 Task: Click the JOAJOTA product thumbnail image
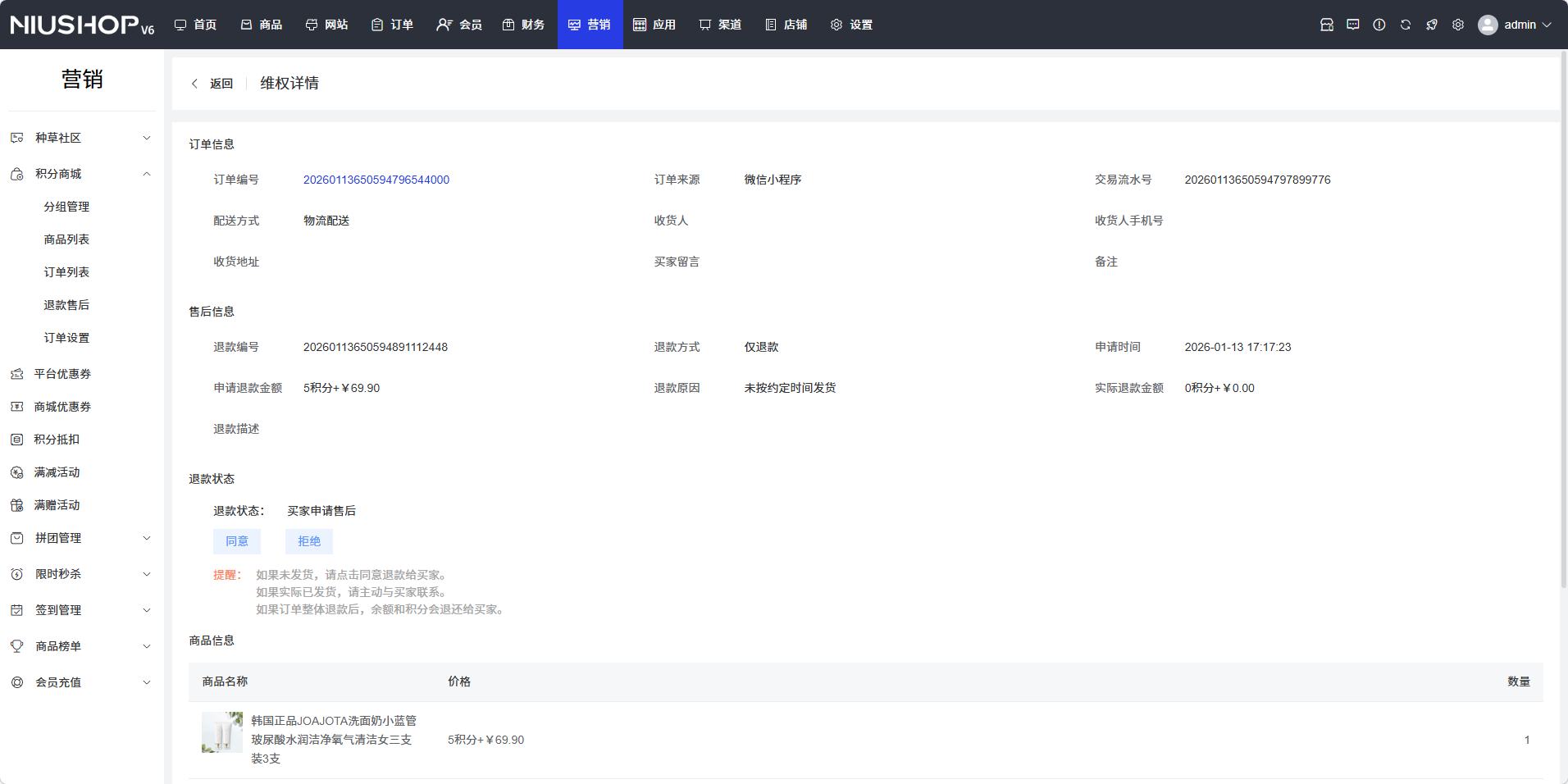(x=222, y=732)
